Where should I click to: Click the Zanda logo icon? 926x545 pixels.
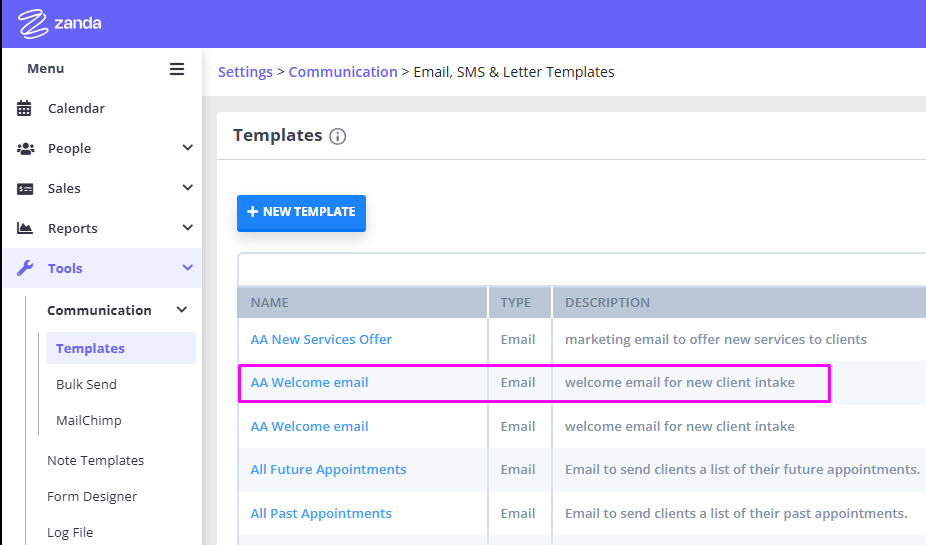pos(32,24)
